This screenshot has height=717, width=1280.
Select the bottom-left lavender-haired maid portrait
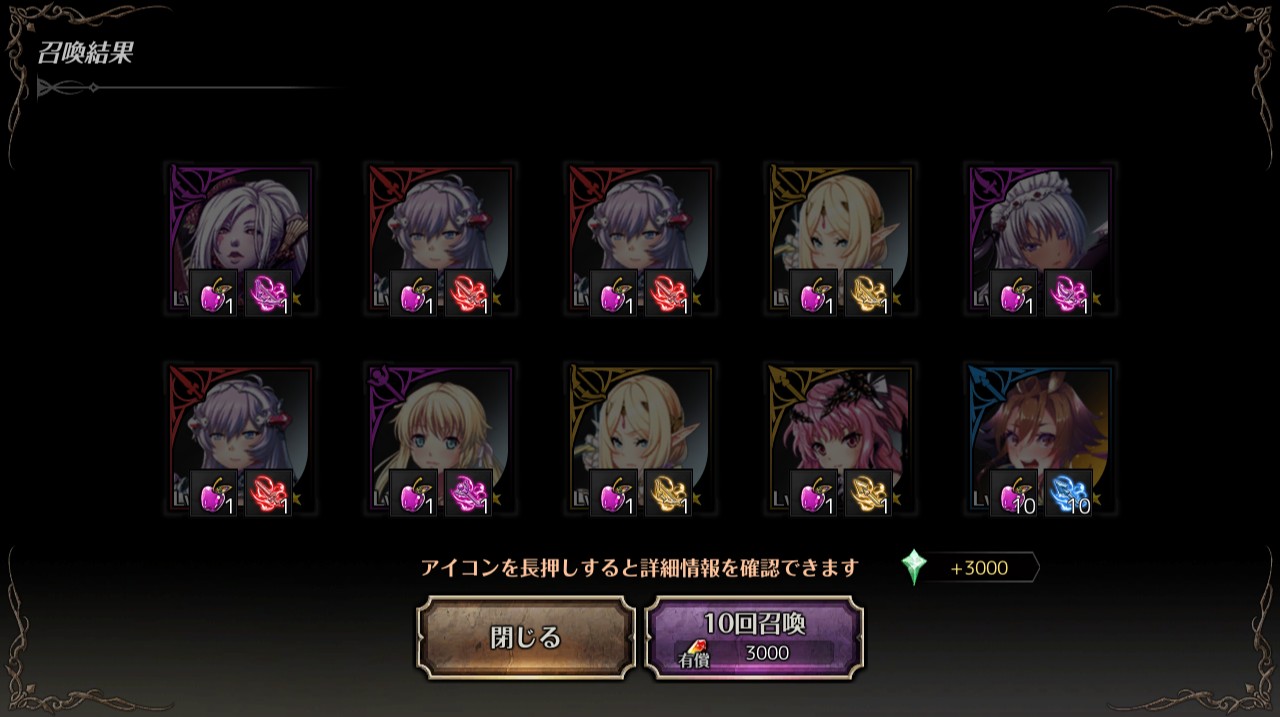click(x=241, y=439)
